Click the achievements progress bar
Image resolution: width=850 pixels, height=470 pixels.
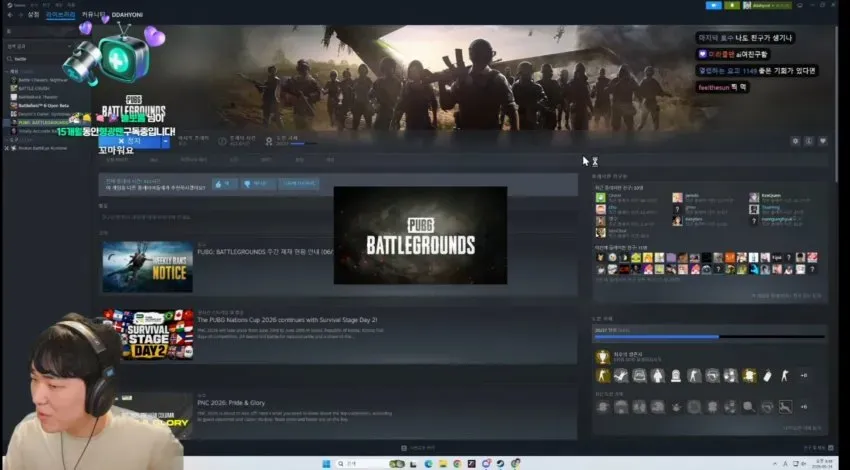pyautogui.click(x=710, y=337)
